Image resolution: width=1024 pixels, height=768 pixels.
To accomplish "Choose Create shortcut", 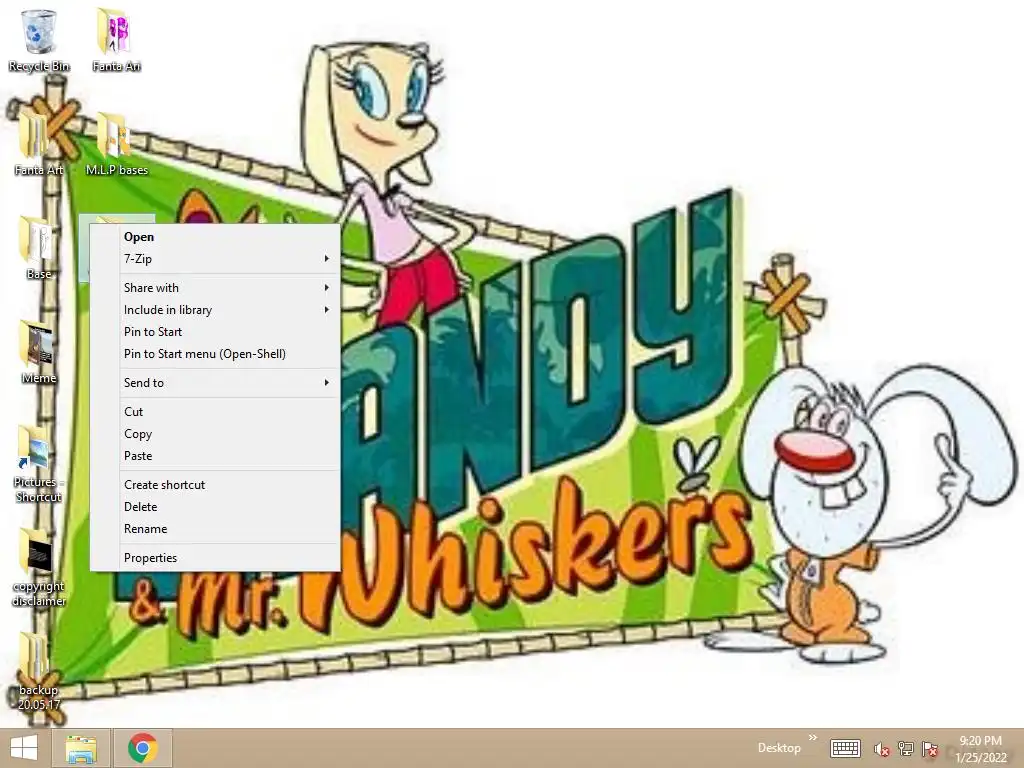I will pos(215,485).
